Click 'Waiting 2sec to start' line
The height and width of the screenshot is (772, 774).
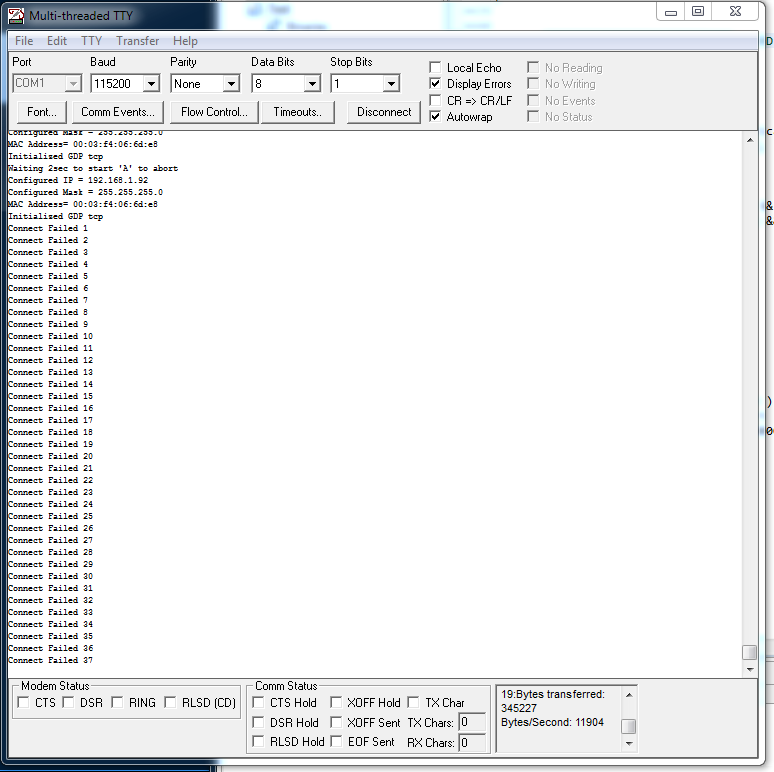click(x=93, y=168)
